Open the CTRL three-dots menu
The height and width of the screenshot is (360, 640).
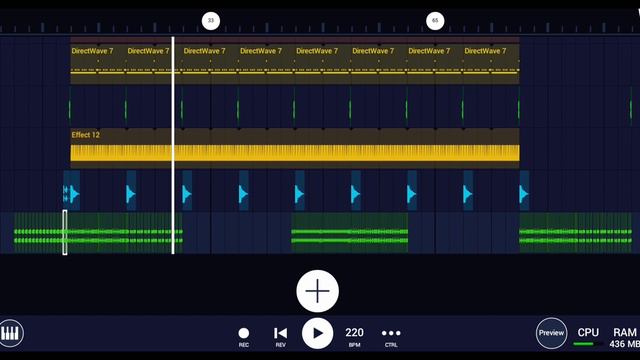click(x=391, y=337)
